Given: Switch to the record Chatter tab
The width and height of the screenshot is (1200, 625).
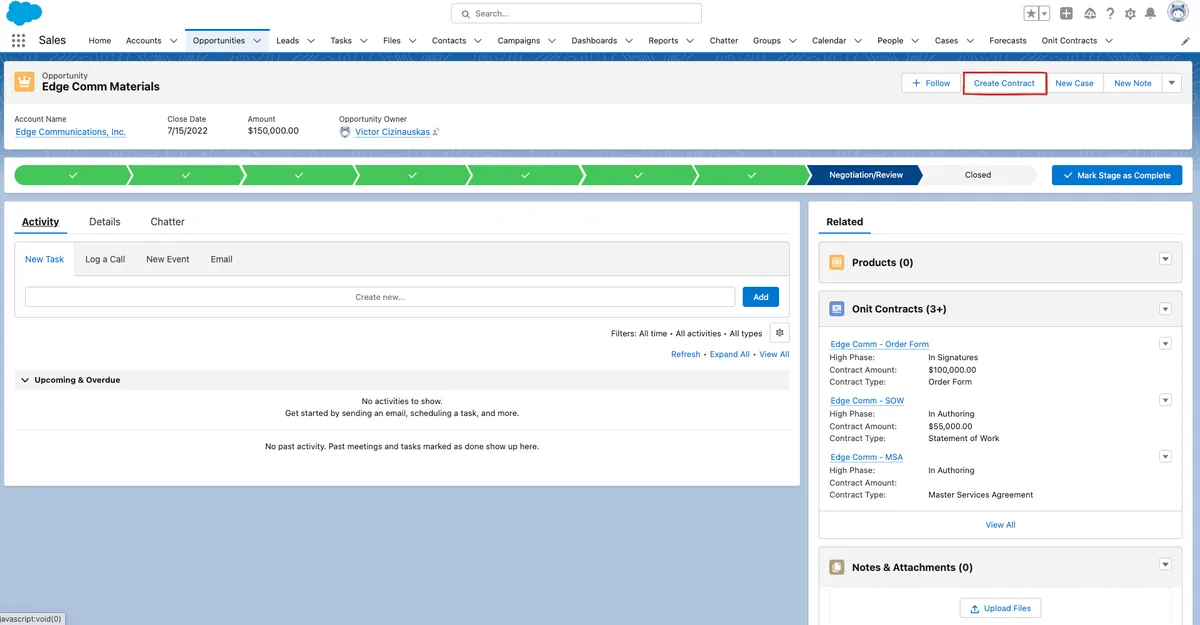Looking at the screenshot, I should (168, 222).
